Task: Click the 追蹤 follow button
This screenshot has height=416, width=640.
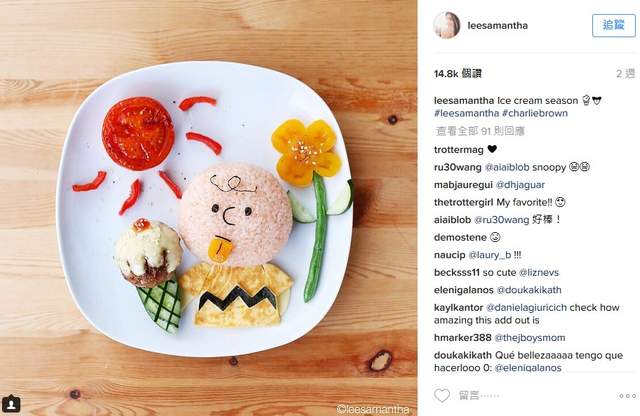Action: pyautogui.click(x=613, y=25)
